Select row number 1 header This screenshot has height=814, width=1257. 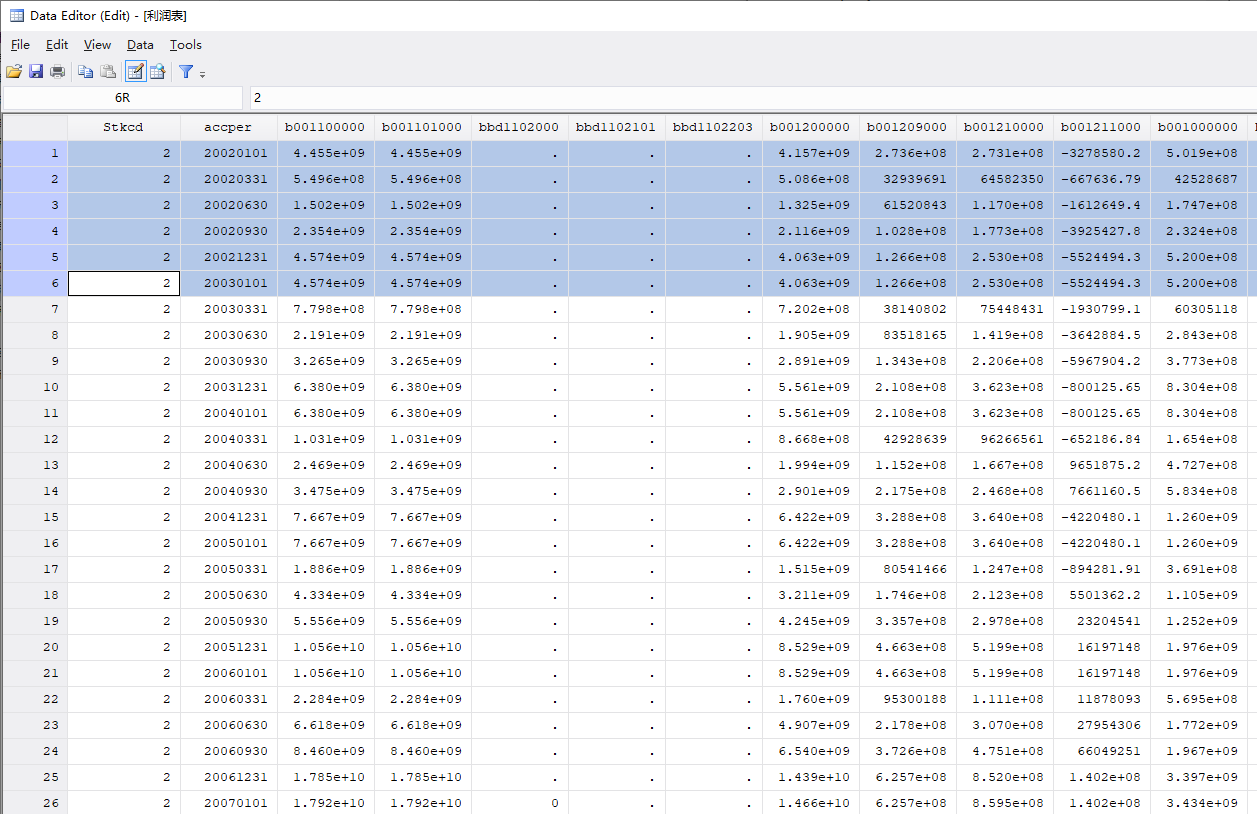click(34, 153)
